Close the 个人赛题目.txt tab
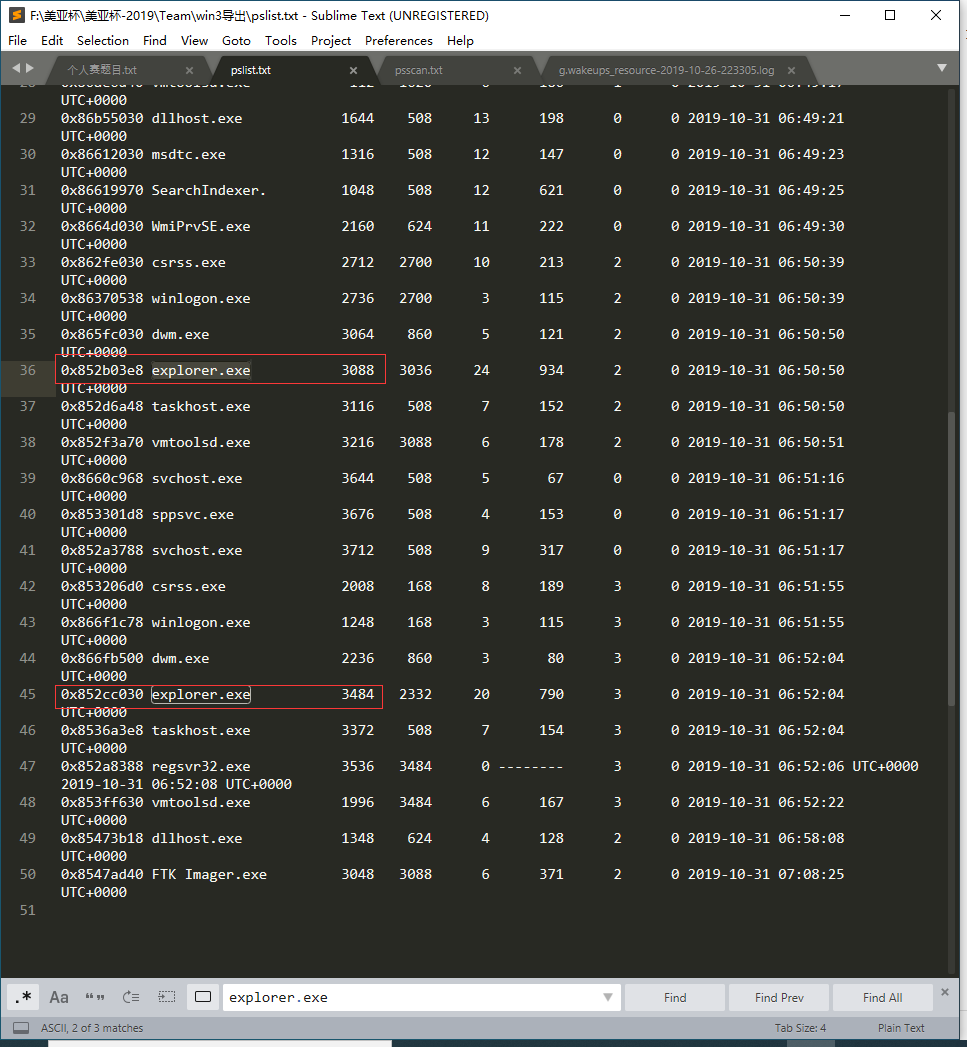The width and height of the screenshot is (967, 1047). pos(190,70)
